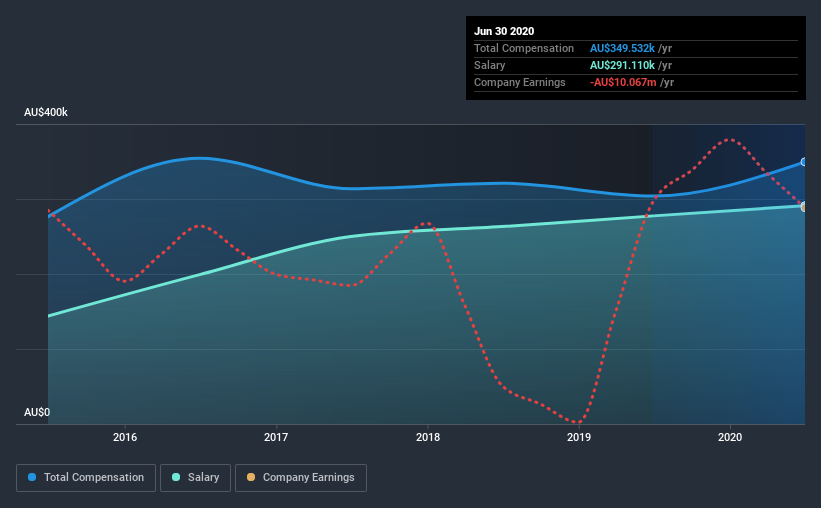Click the Total Compensation endpoint marker
The height and width of the screenshot is (508, 821).
click(x=803, y=162)
